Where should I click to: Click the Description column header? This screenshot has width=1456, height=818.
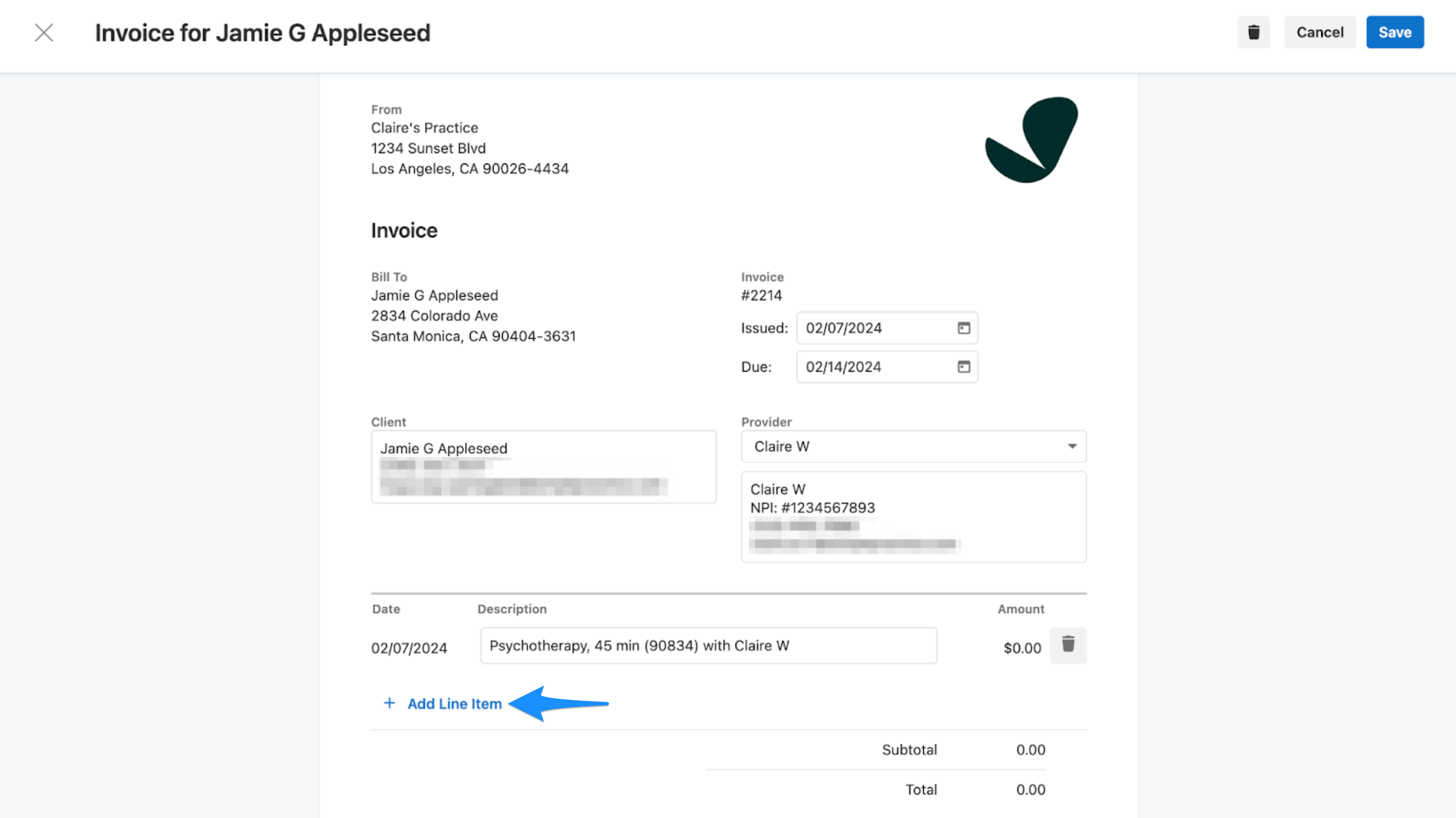tap(511, 609)
